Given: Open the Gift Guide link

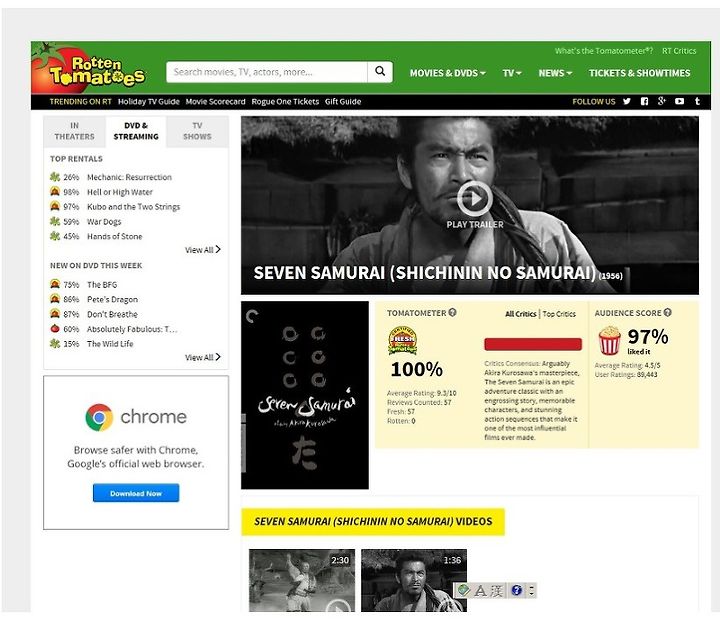Looking at the screenshot, I should [x=343, y=101].
